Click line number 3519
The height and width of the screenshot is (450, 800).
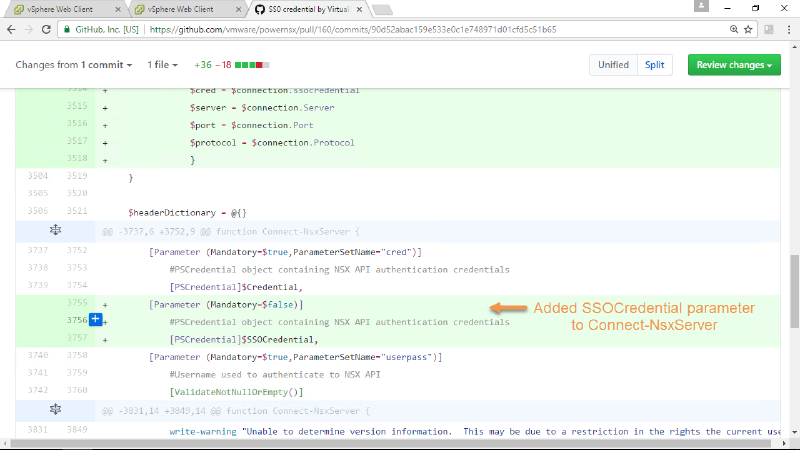tap(77, 176)
